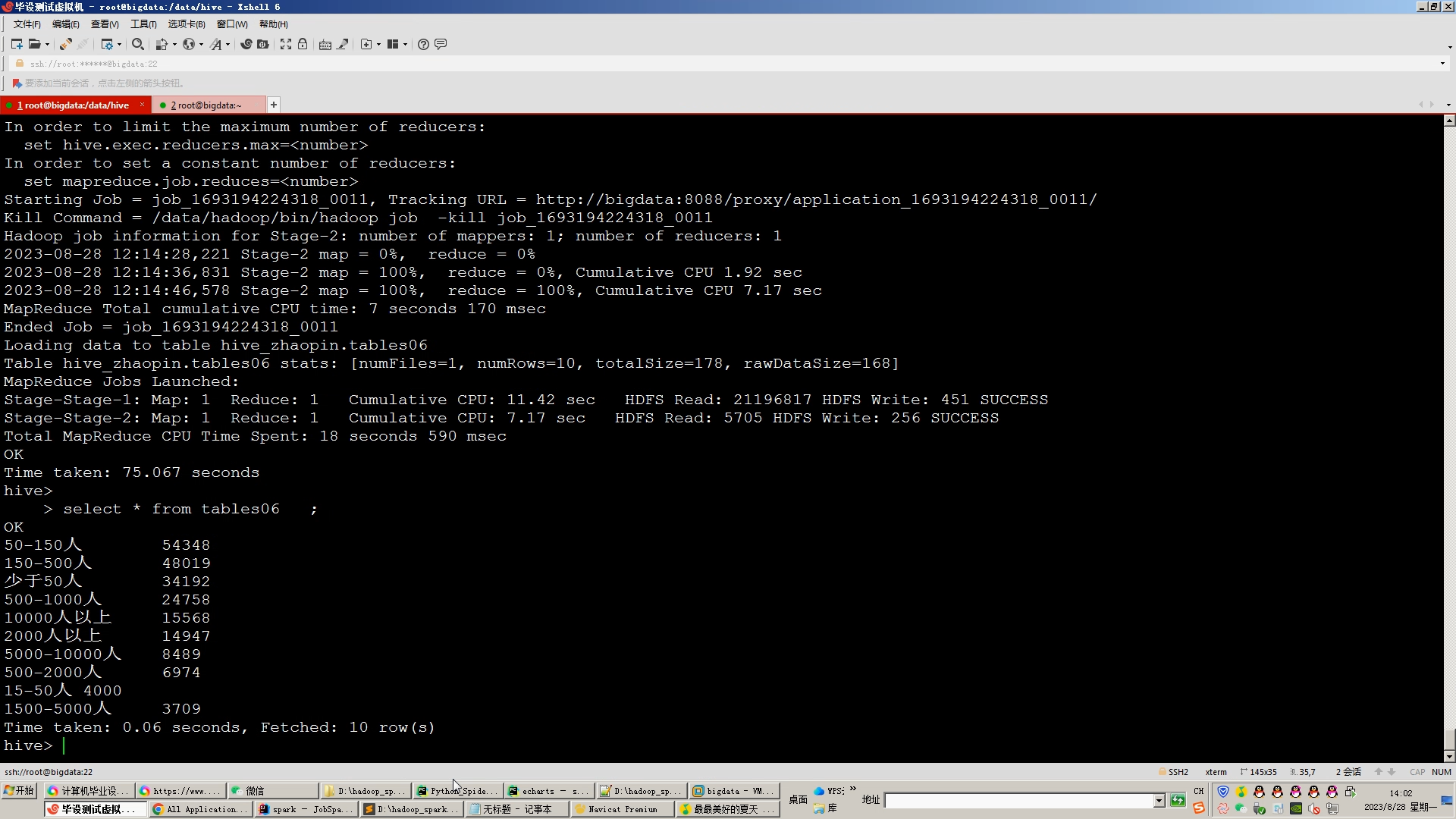This screenshot has height=819, width=1456.
Task: Click the Find magnifier icon
Action: pos(137,44)
